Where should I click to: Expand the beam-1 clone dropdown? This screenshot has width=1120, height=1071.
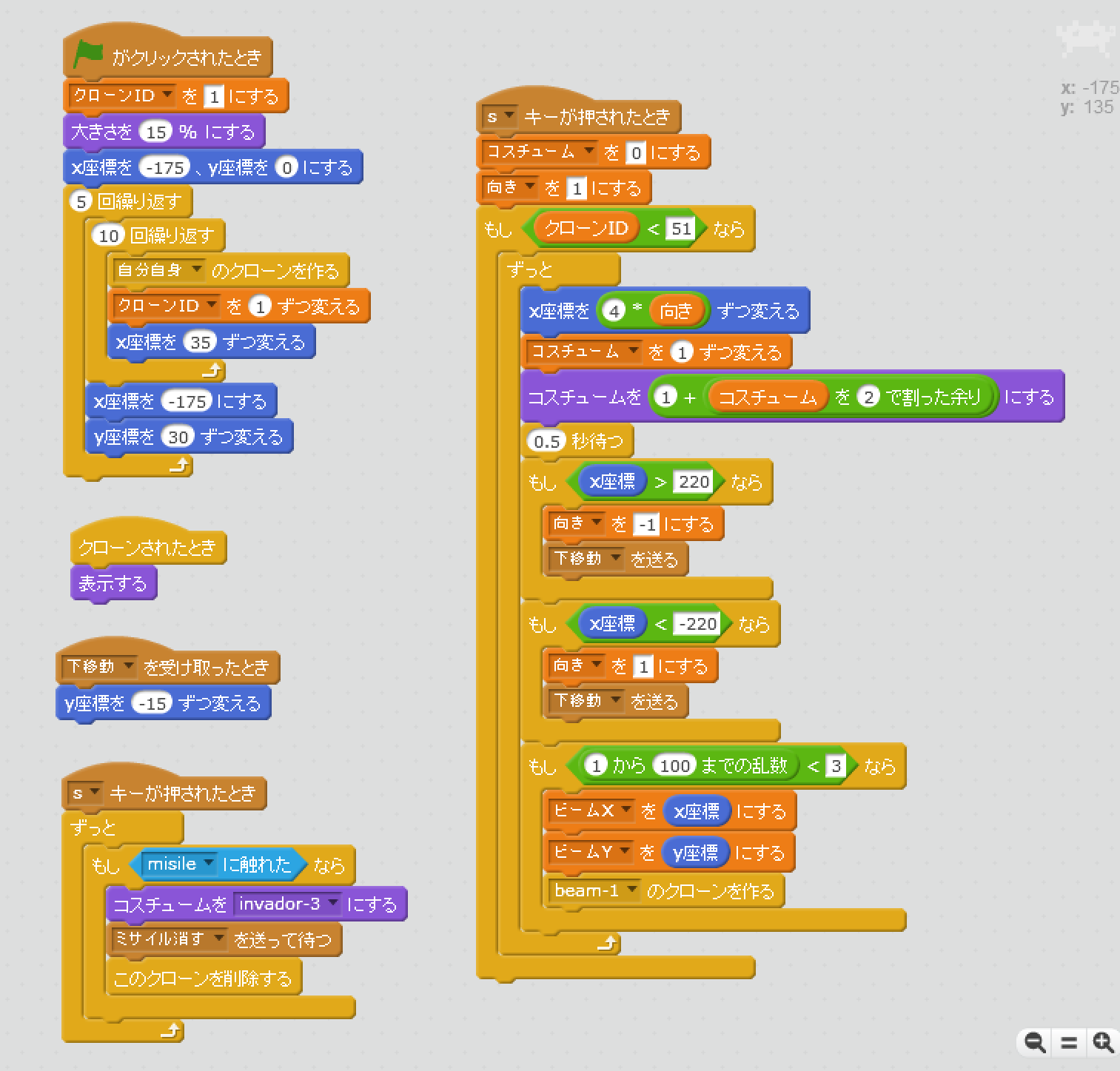pos(632,890)
